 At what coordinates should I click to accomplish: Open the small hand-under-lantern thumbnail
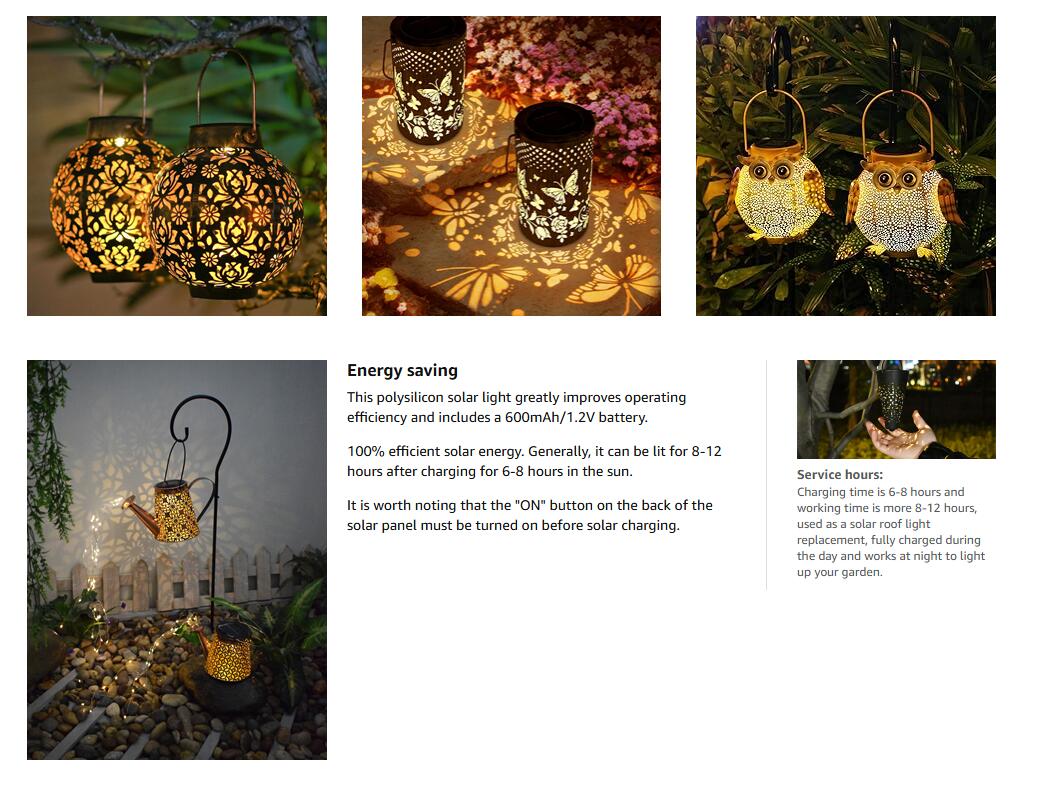coord(896,409)
